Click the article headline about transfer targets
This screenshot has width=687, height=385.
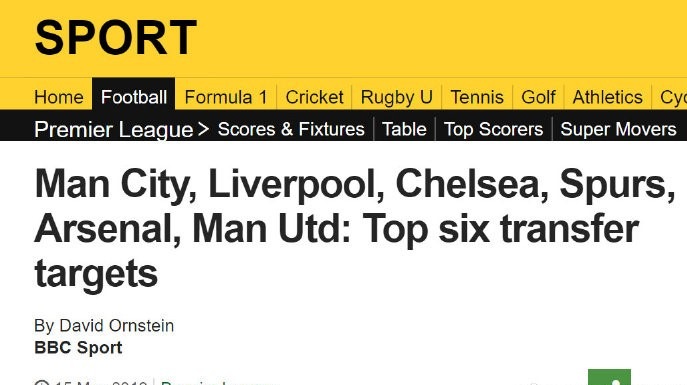(x=355, y=228)
